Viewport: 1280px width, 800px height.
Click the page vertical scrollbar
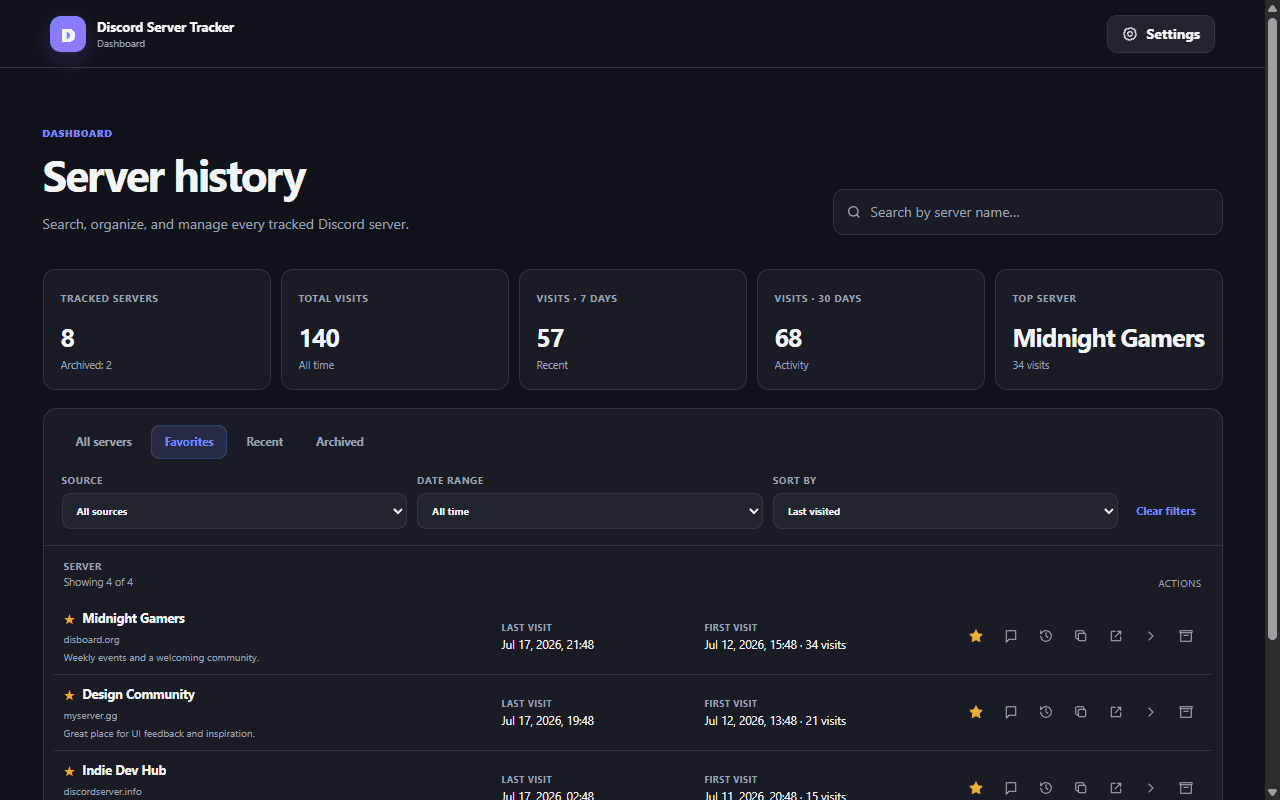(1272, 330)
